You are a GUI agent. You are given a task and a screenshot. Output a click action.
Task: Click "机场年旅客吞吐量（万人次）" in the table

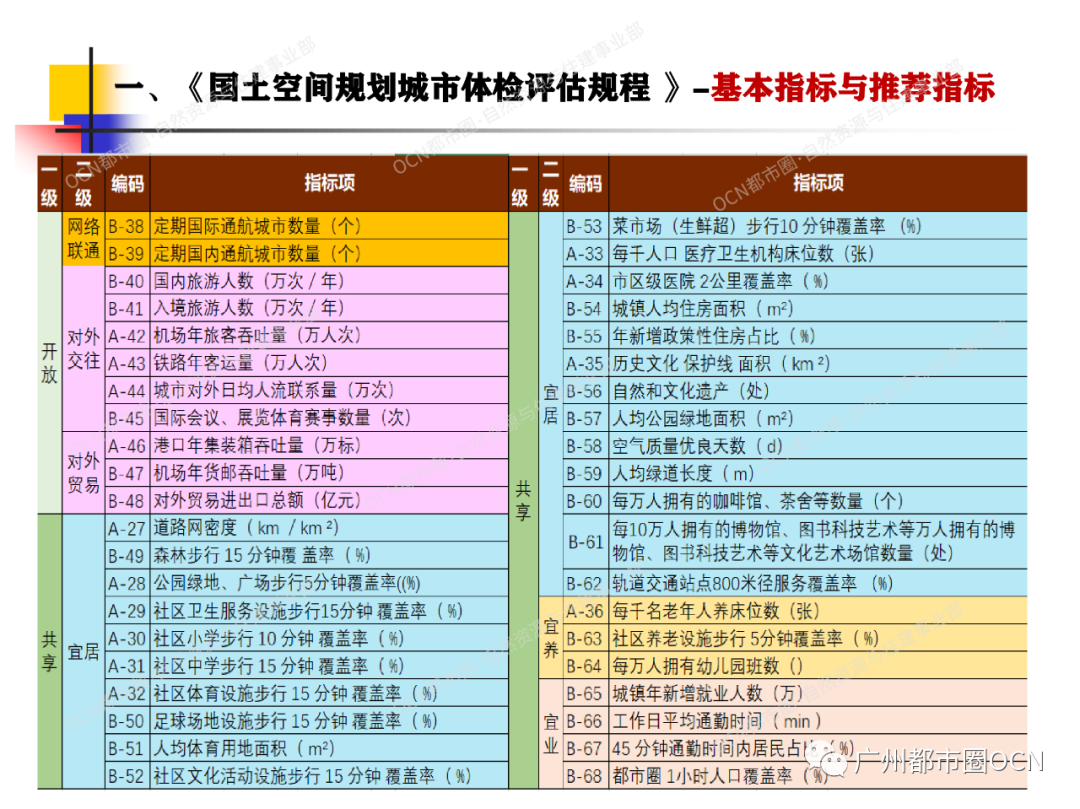257,335
